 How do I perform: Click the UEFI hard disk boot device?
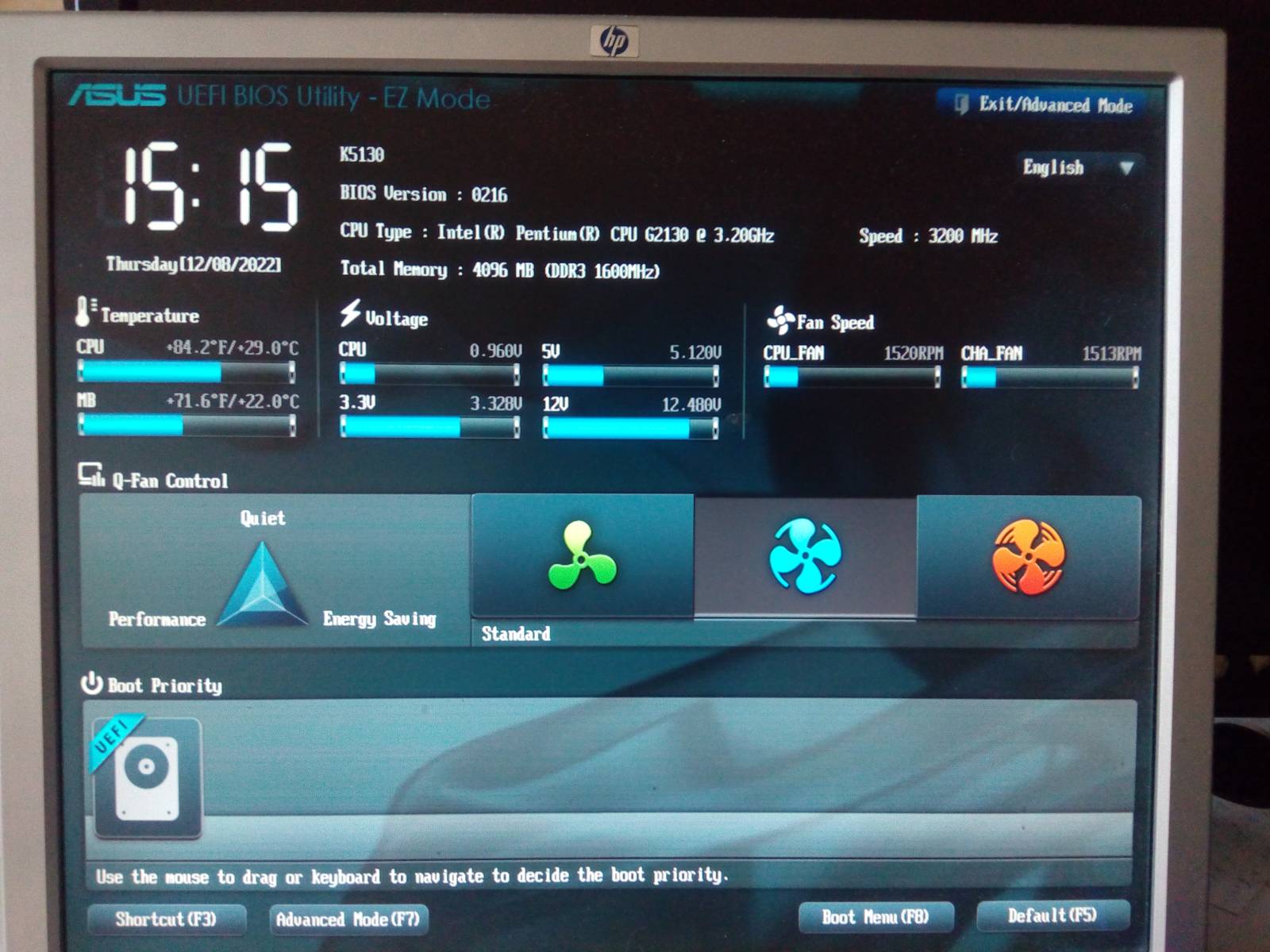[x=147, y=777]
